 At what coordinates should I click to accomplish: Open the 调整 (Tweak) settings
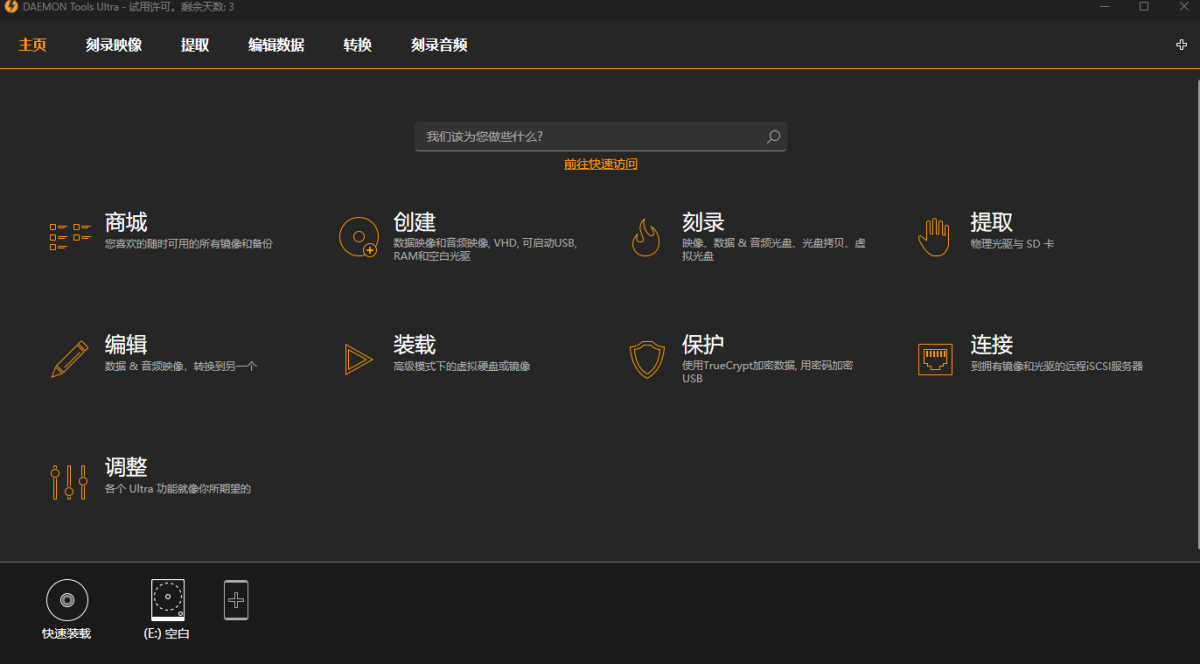tap(124, 467)
